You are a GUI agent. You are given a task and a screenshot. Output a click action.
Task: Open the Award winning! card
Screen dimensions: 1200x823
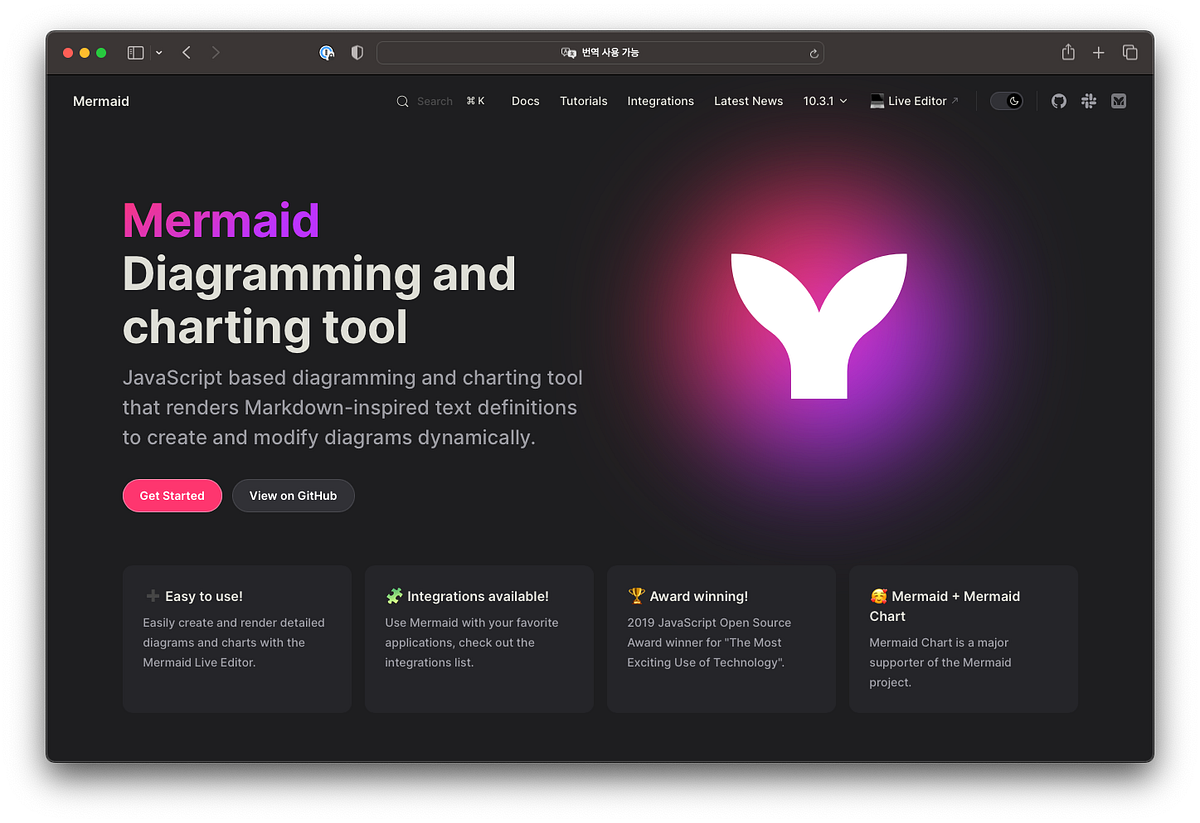coord(721,639)
